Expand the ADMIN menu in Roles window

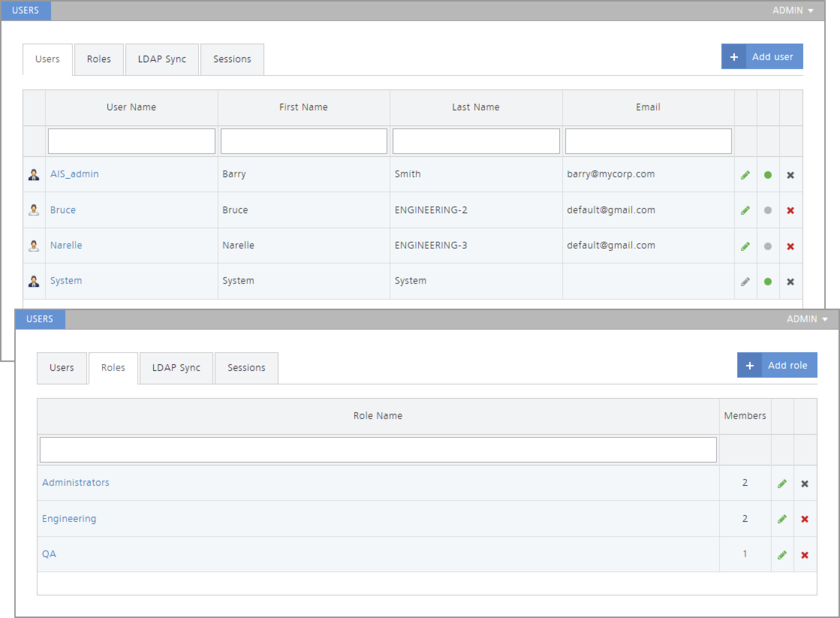pos(807,319)
